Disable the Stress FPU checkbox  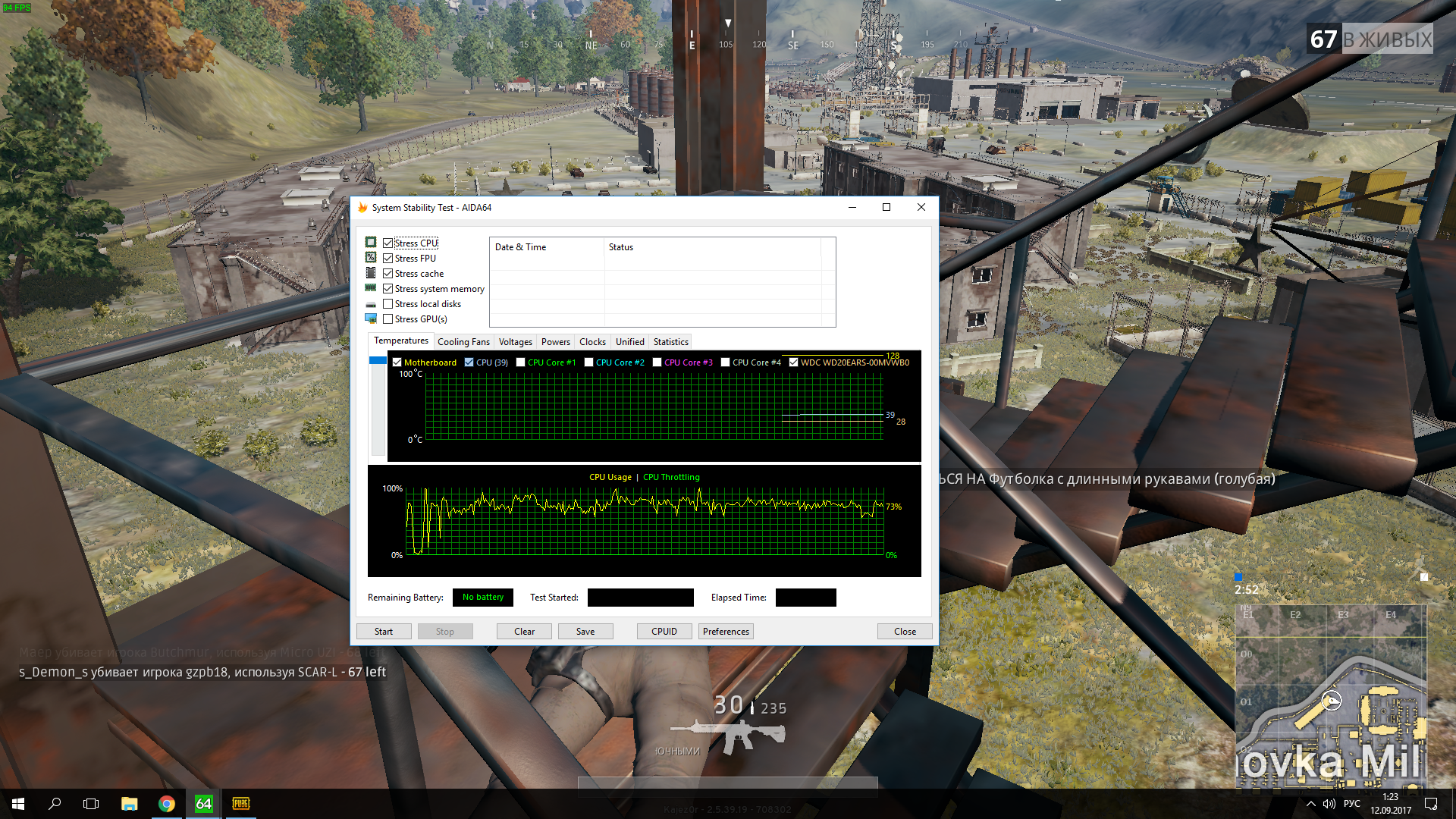[x=388, y=259]
